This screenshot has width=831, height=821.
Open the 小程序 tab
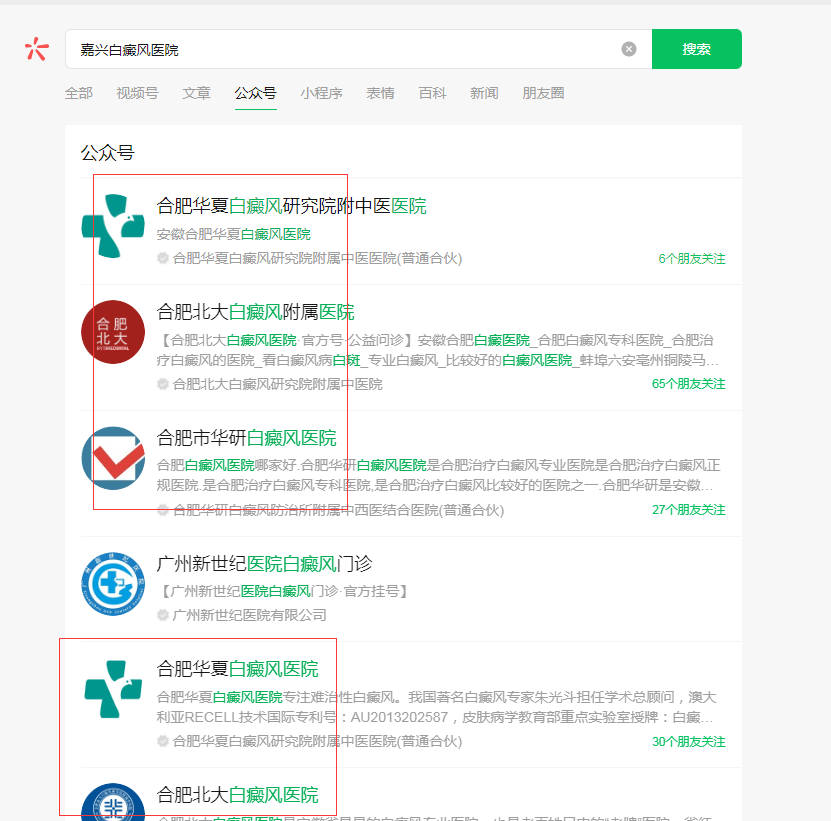321,93
